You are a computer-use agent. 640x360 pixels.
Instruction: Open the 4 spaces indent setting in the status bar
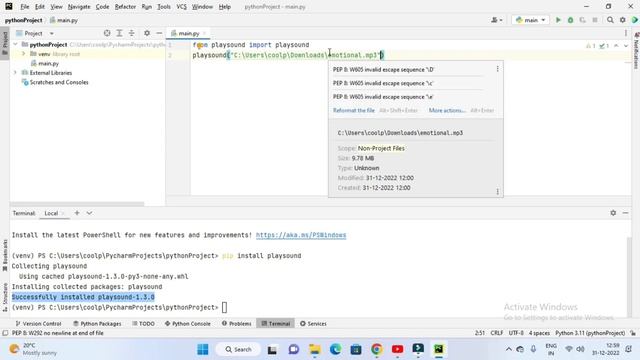click(x=539, y=333)
